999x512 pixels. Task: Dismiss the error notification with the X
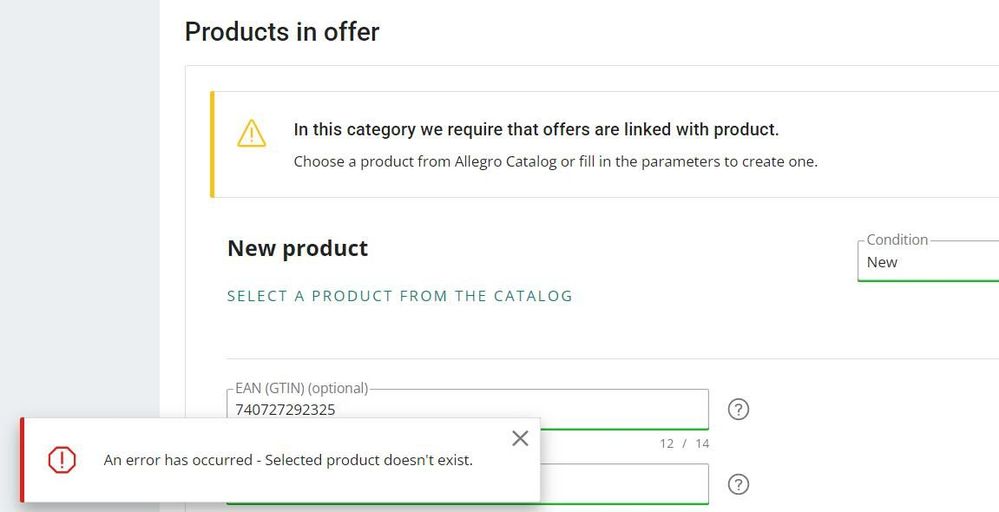[520, 438]
